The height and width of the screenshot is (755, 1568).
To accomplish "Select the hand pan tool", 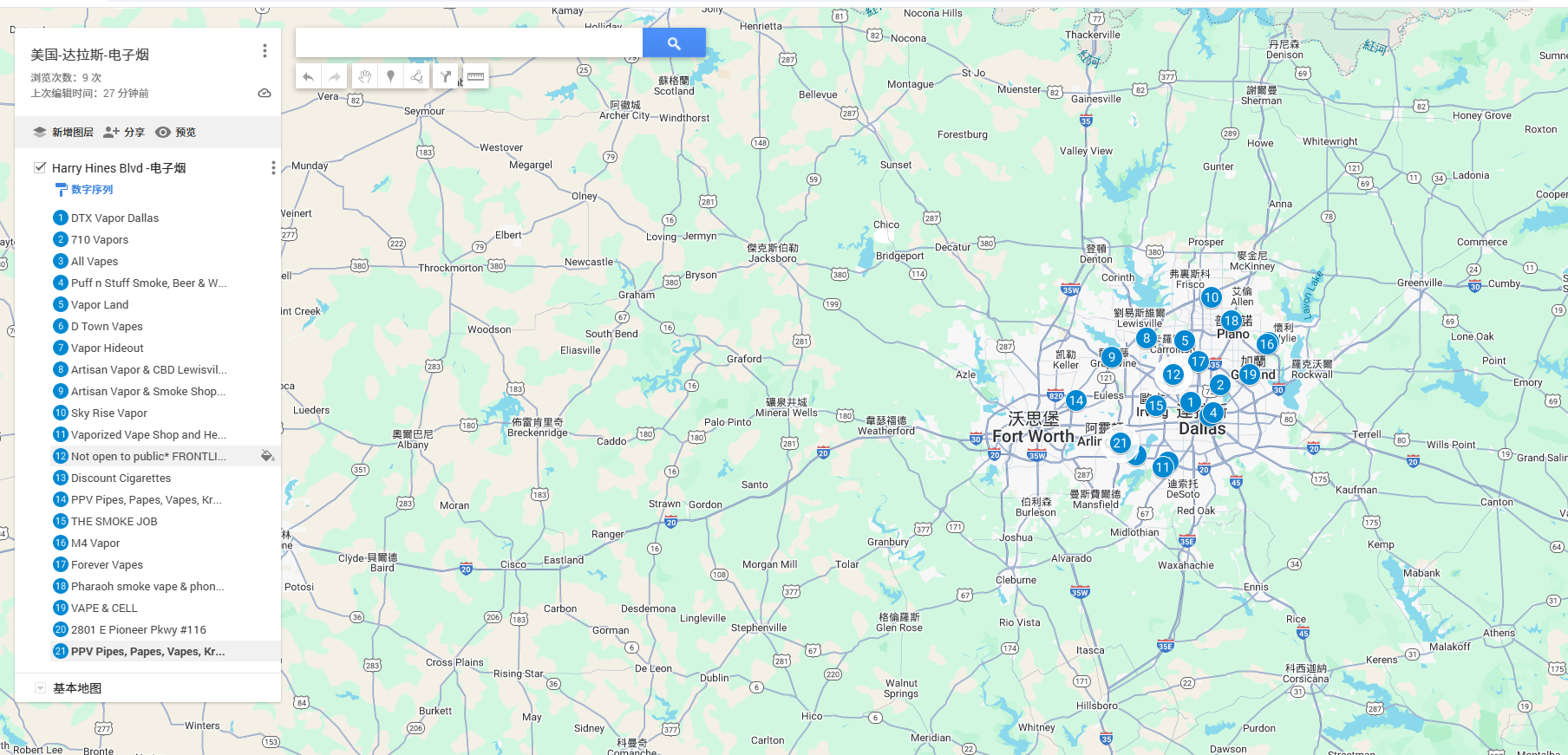I will coord(364,77).
